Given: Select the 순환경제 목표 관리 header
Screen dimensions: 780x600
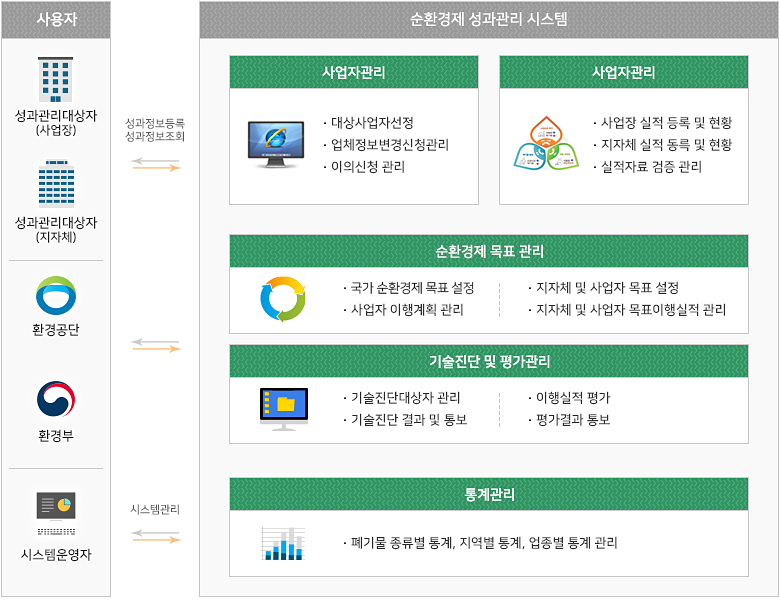Looking at the screenshot, I should (489, 251).
